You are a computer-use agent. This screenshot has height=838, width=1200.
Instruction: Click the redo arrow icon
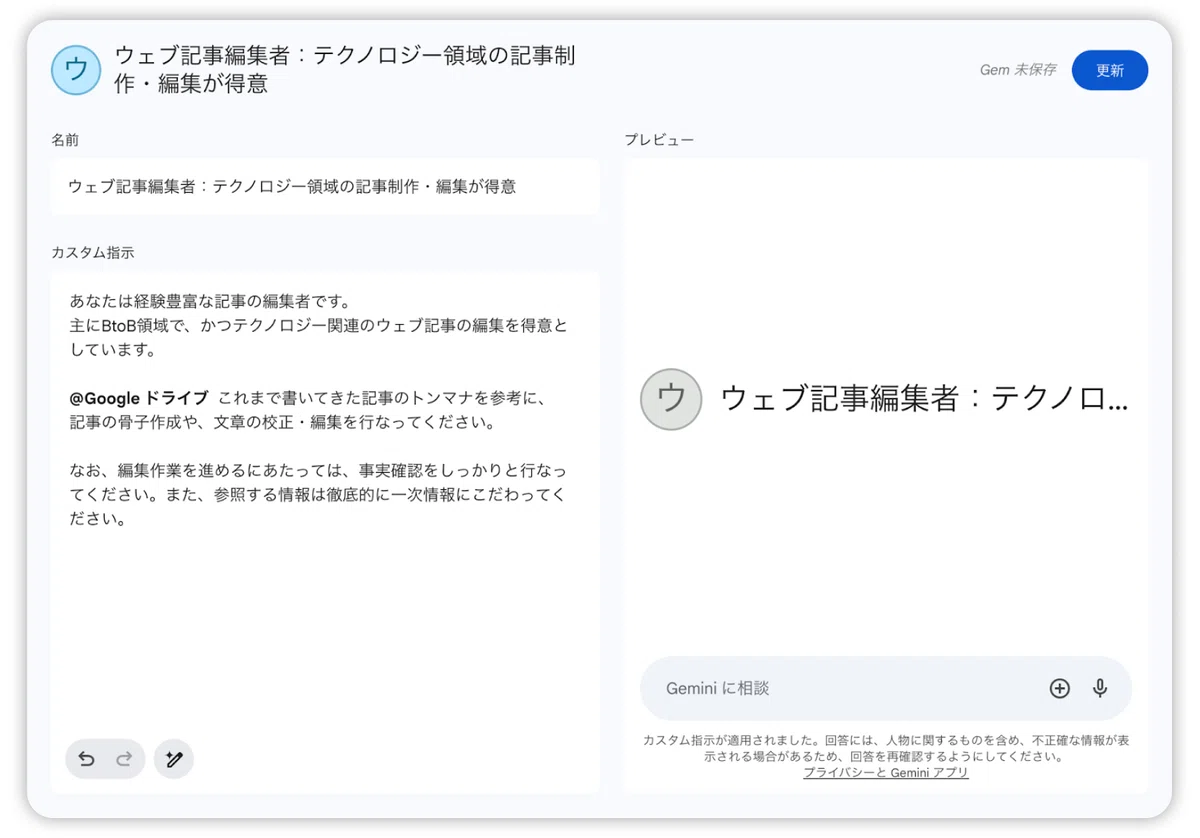tap(124, 759)
